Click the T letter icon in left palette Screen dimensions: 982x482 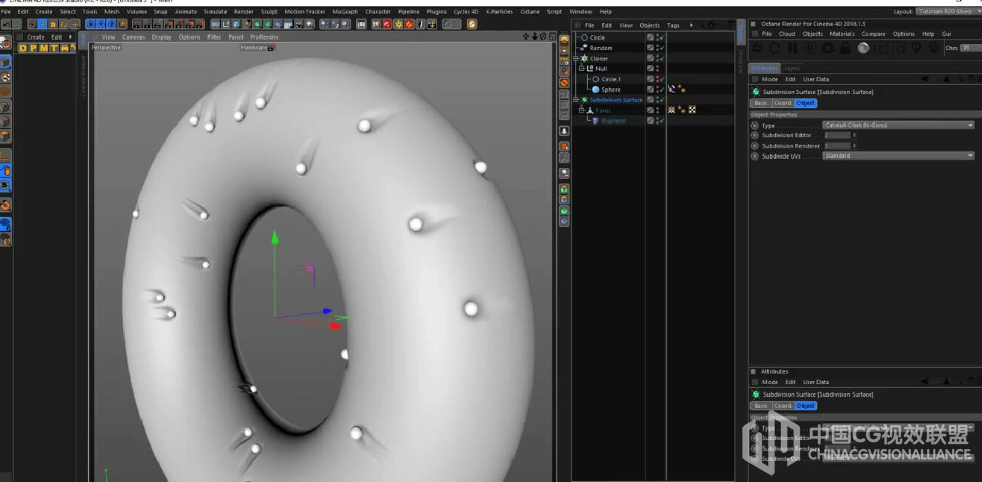54,48
